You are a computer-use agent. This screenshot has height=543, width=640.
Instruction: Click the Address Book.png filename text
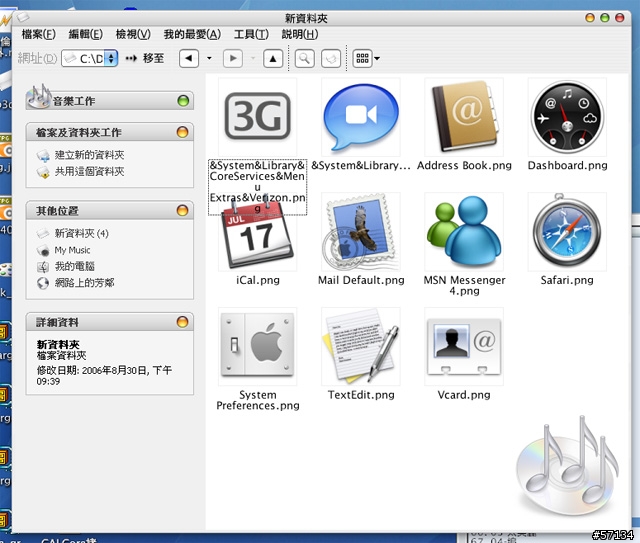[464, 165]
